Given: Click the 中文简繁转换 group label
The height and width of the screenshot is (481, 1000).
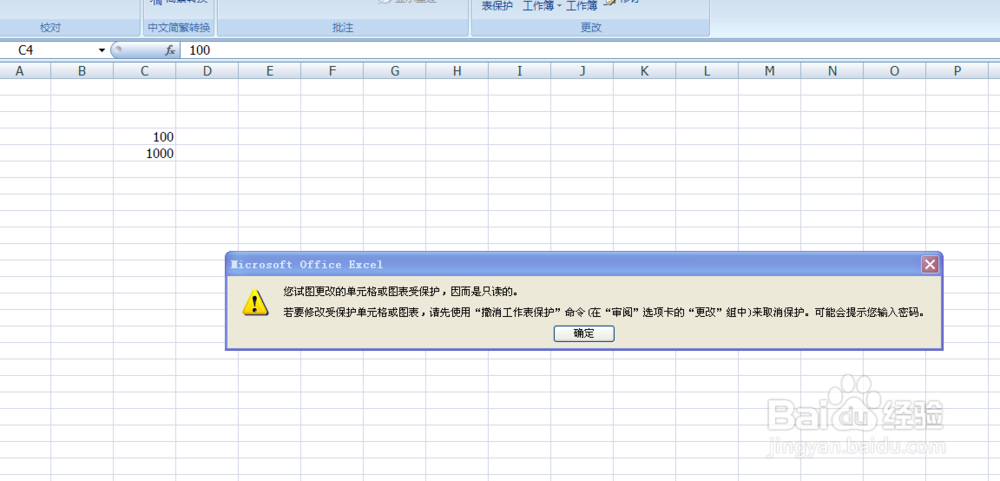Looking at the screenshot, I should click(179, 27).
